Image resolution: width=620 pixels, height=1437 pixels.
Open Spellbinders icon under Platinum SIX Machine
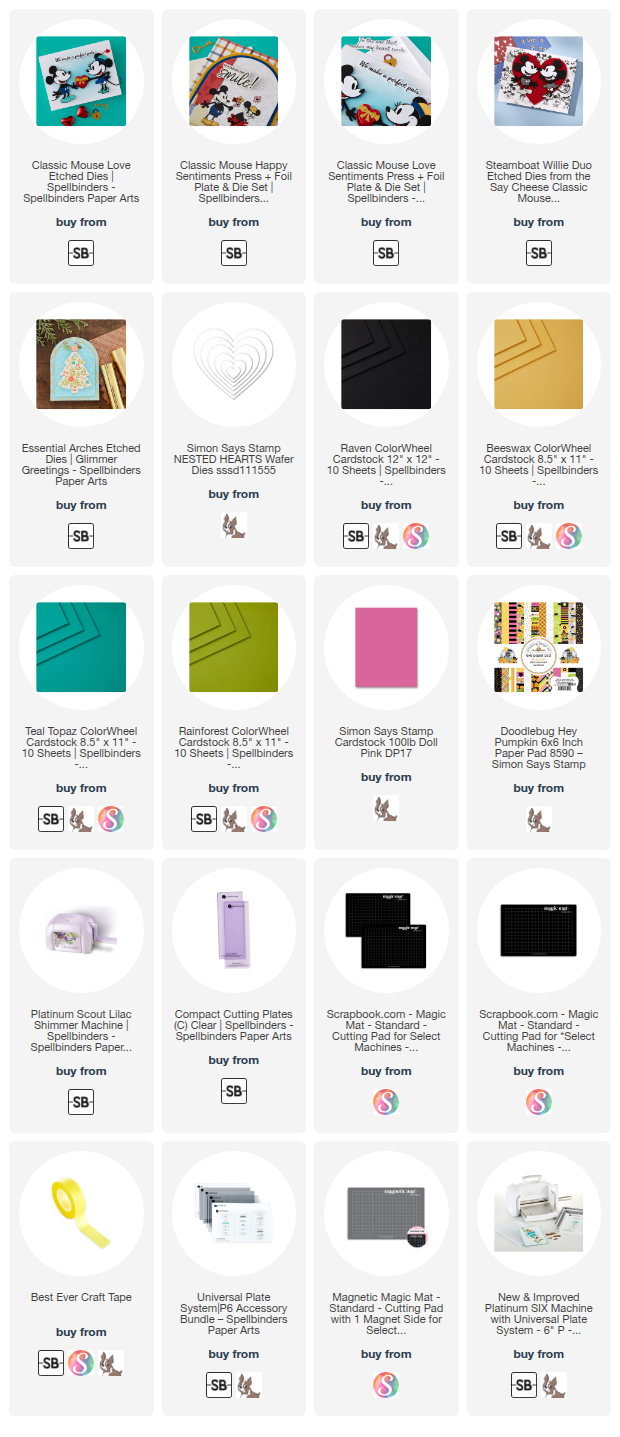tap(524, 1386)
